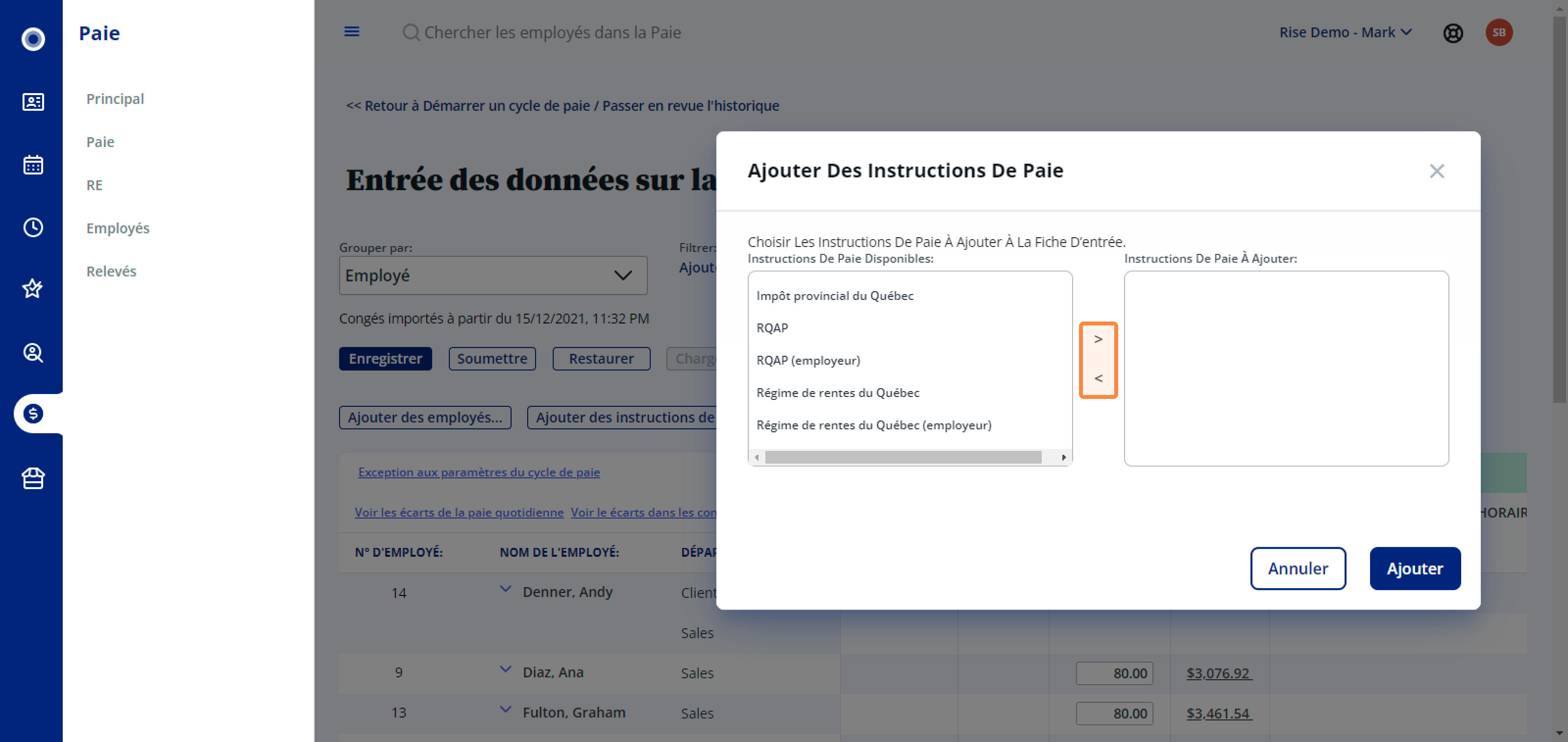Select RQAP (employeur) instruction
The width and height of the screenshot is (1568, 742).
click(x=808, y=360)
